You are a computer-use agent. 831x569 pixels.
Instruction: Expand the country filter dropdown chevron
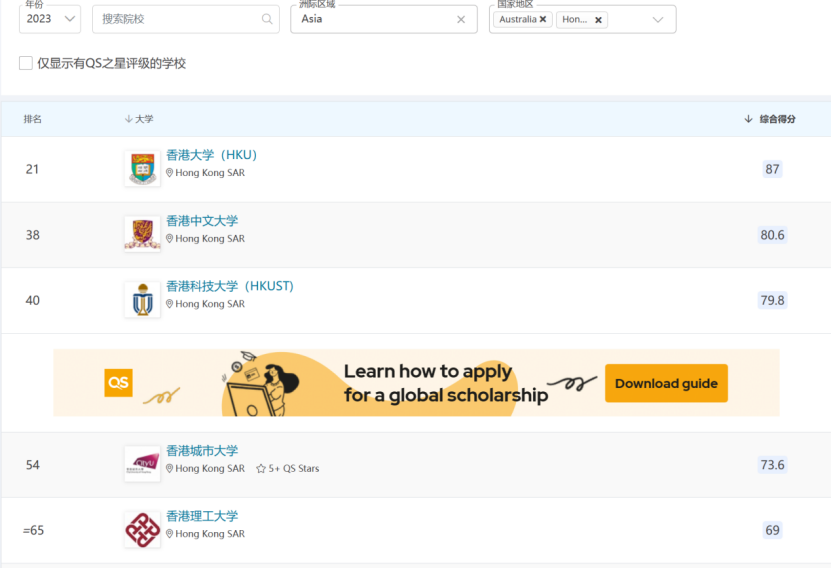pos(658,20)
